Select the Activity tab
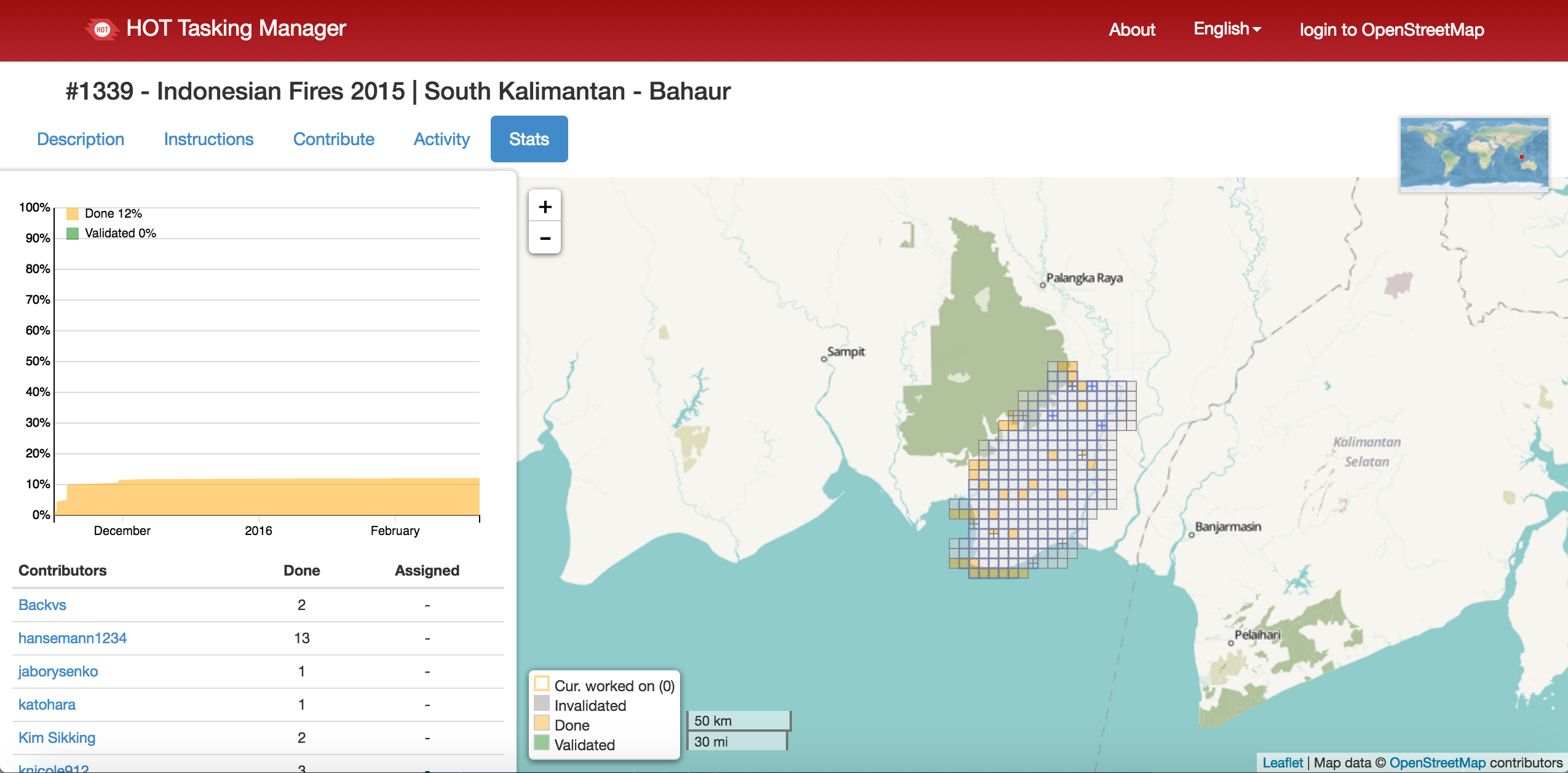 pos(441,139)
